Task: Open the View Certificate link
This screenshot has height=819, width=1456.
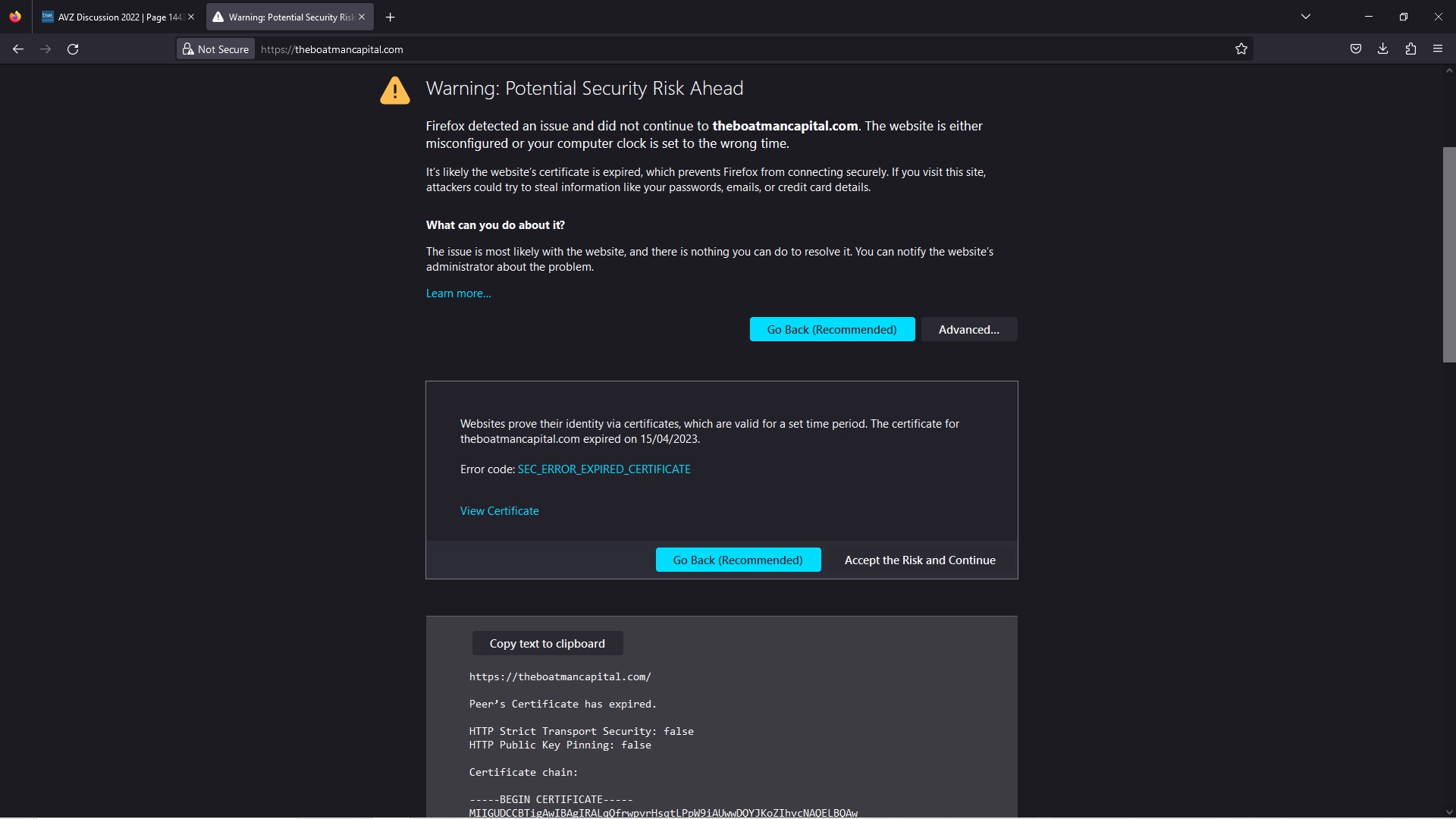Action: [499, 511]
